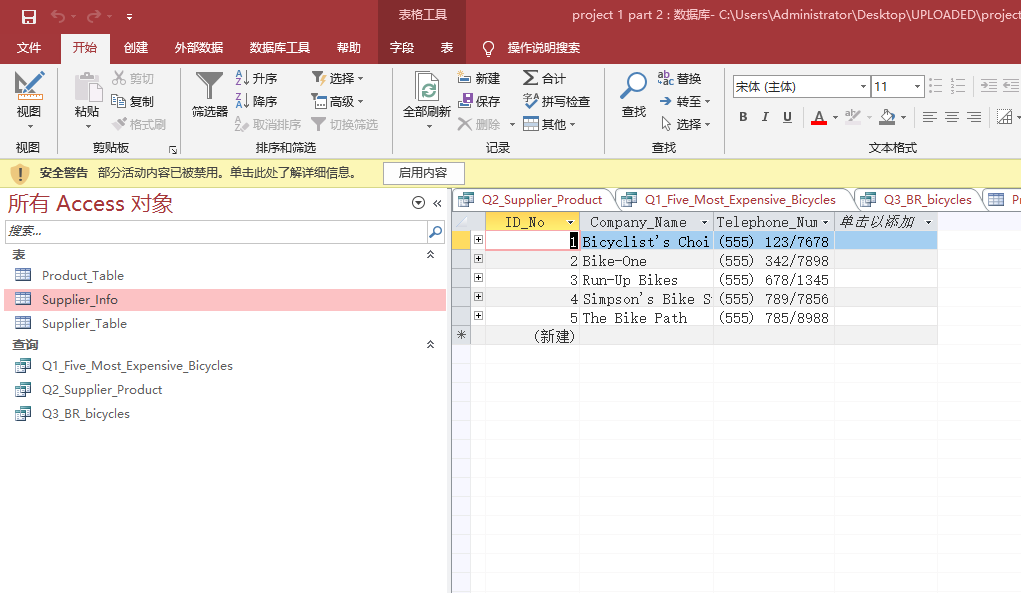Select the Supplier_Info table
The height and width of the screenshot is (593, 1021).
[x=225, y=299]
